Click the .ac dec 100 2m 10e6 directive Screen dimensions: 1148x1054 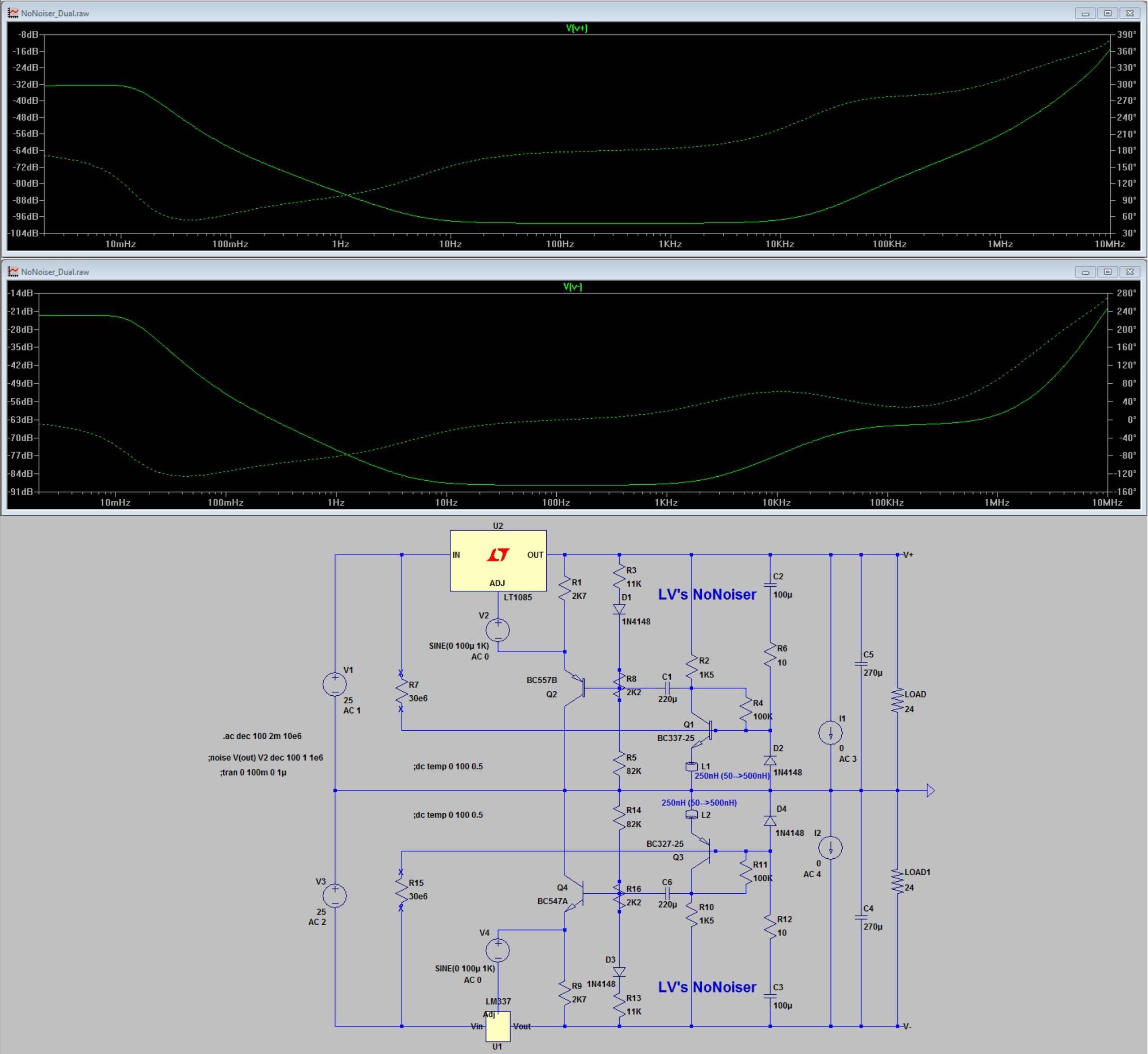(262, 736)
